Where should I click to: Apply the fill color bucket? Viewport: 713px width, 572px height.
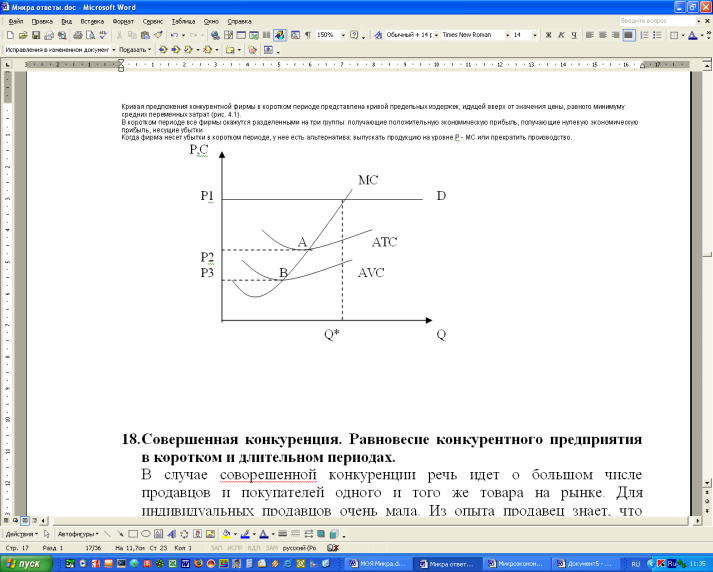pos(226,534)
